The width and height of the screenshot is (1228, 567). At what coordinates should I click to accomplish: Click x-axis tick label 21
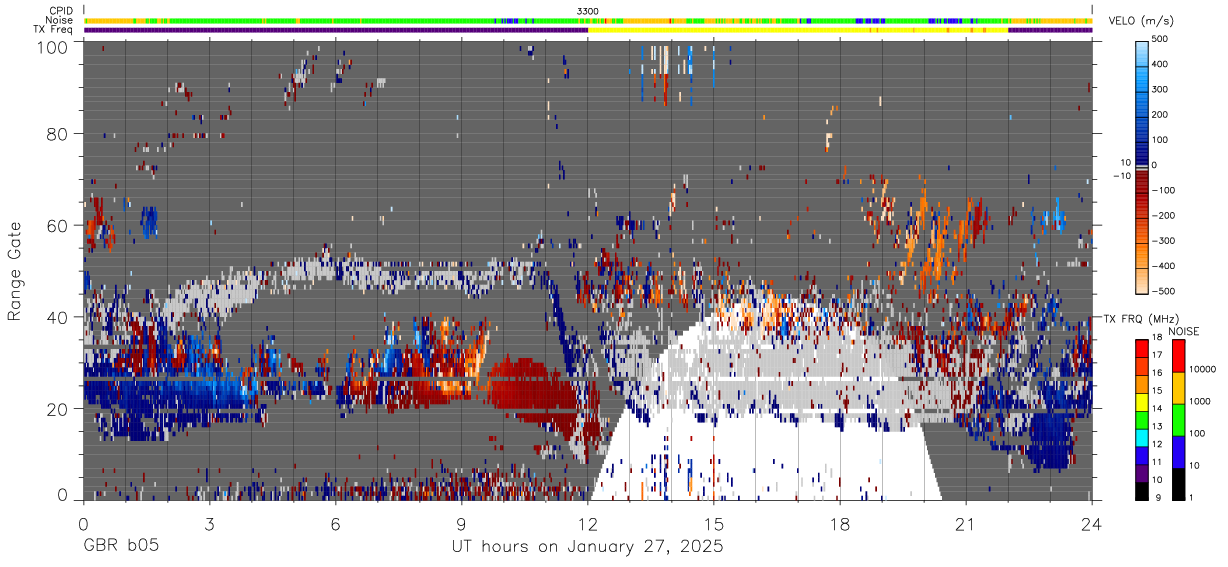[966, 524]
